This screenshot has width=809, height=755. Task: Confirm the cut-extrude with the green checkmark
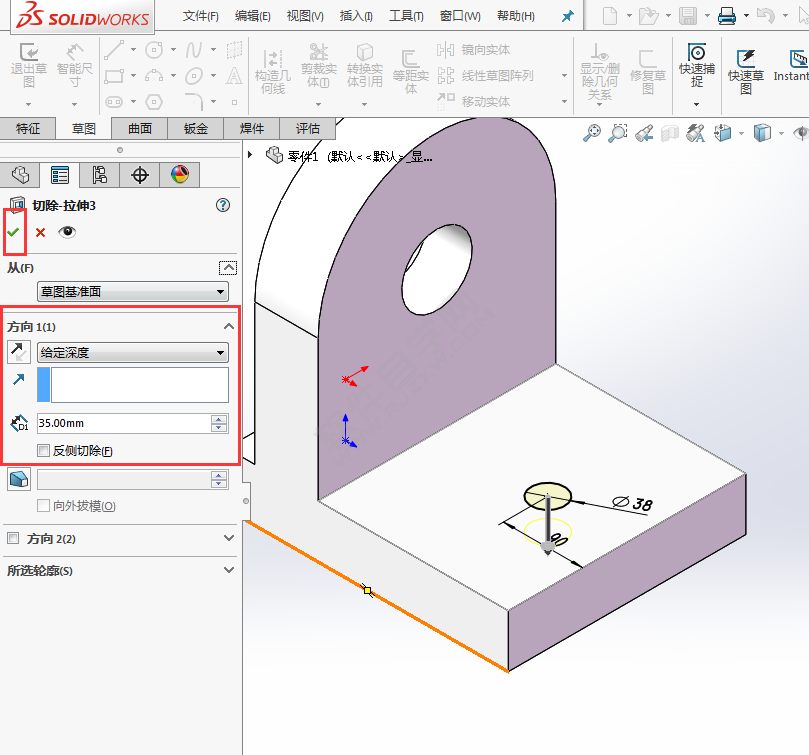(14, 231)
